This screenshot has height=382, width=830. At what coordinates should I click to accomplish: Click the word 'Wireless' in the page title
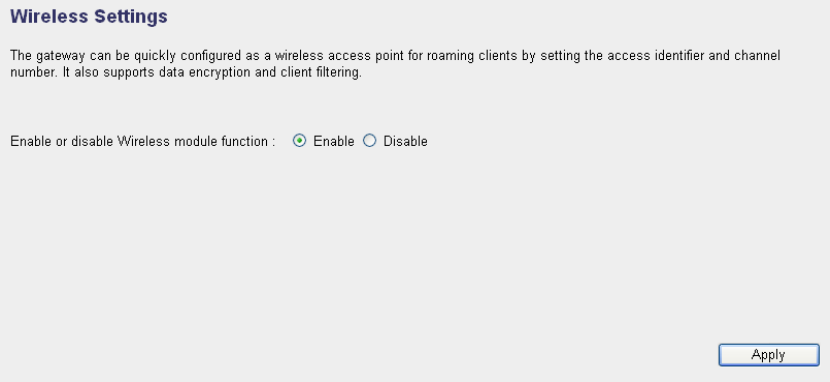click(50, 16)
